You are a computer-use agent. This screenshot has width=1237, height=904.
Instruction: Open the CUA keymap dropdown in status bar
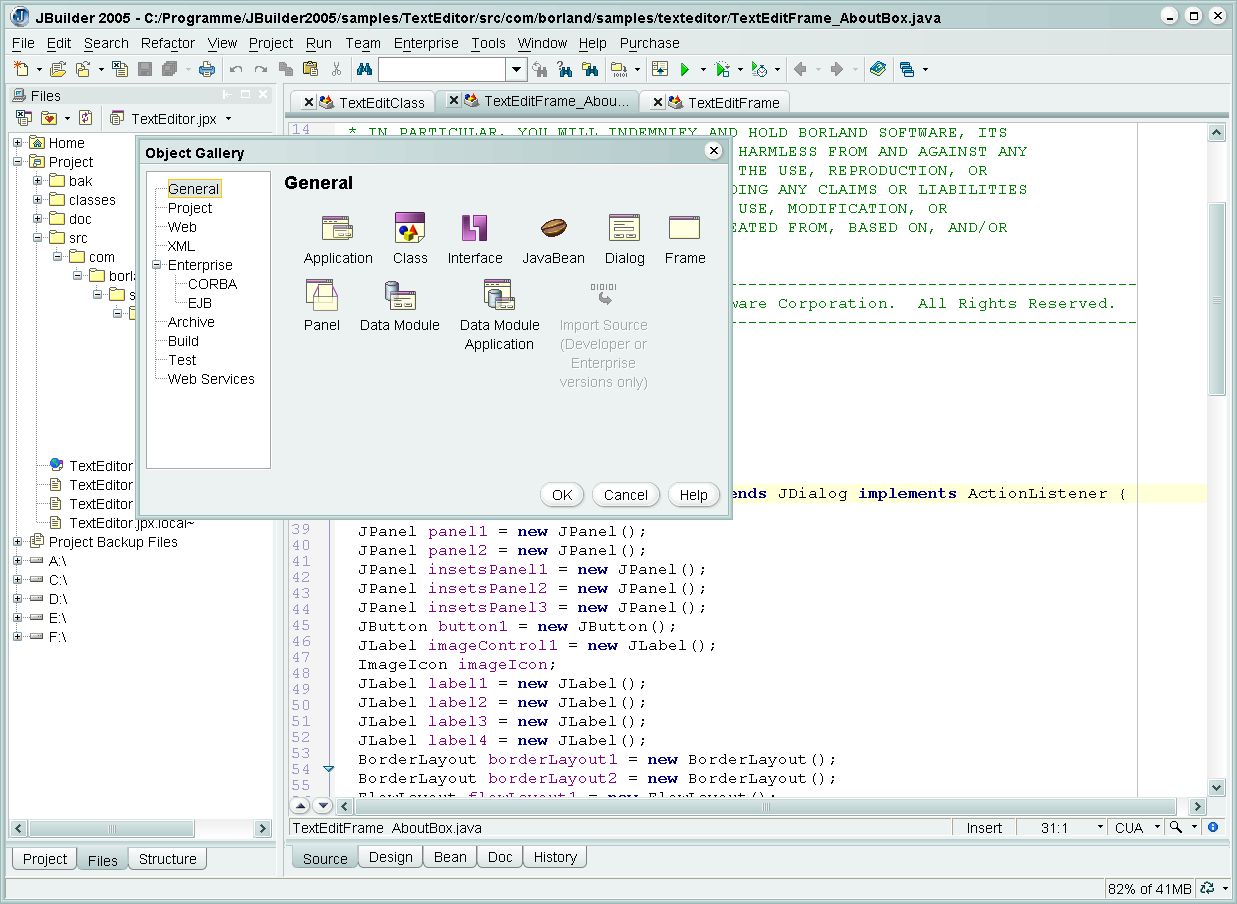[x=1157, y=828]
